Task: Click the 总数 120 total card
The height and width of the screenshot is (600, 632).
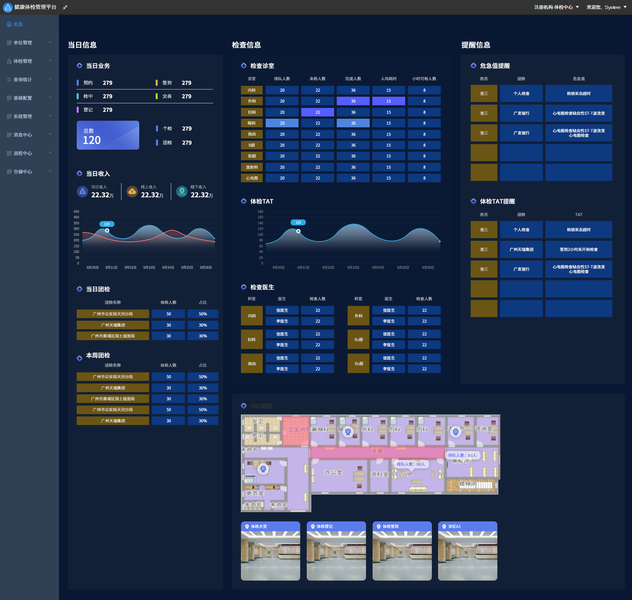Action: pyautogui.click(x=108, y=135)
